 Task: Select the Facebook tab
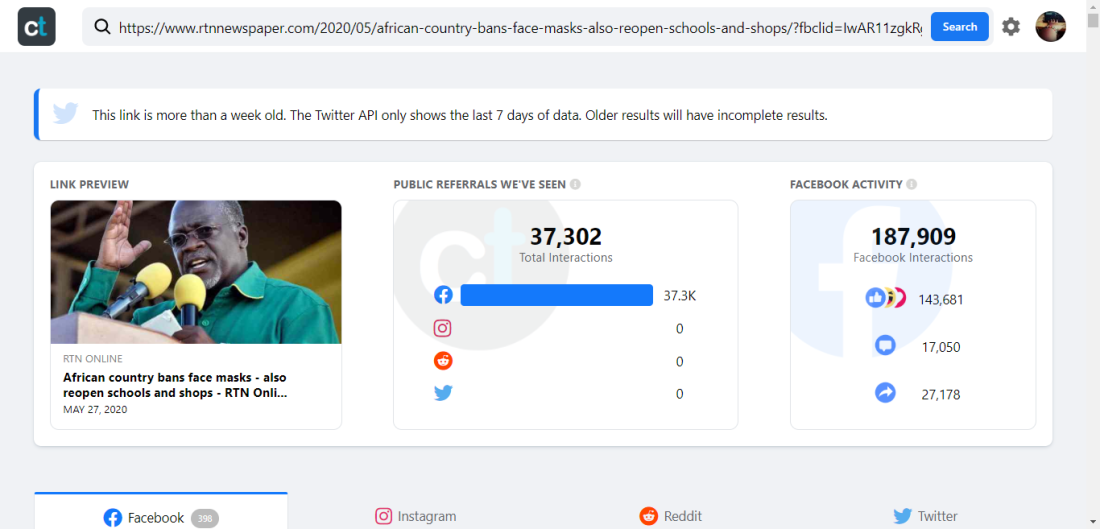tap(161, 516)
